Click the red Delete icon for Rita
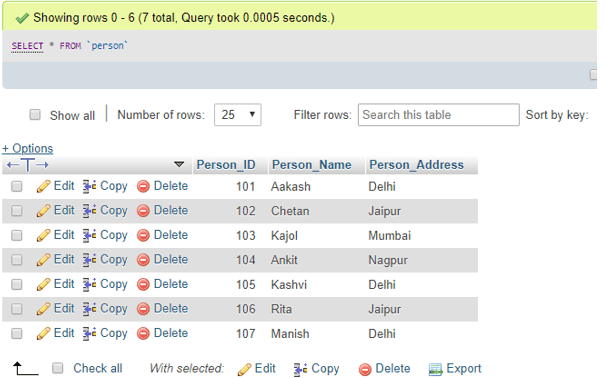Screen dimensions: 605x378 coord(143,309)
